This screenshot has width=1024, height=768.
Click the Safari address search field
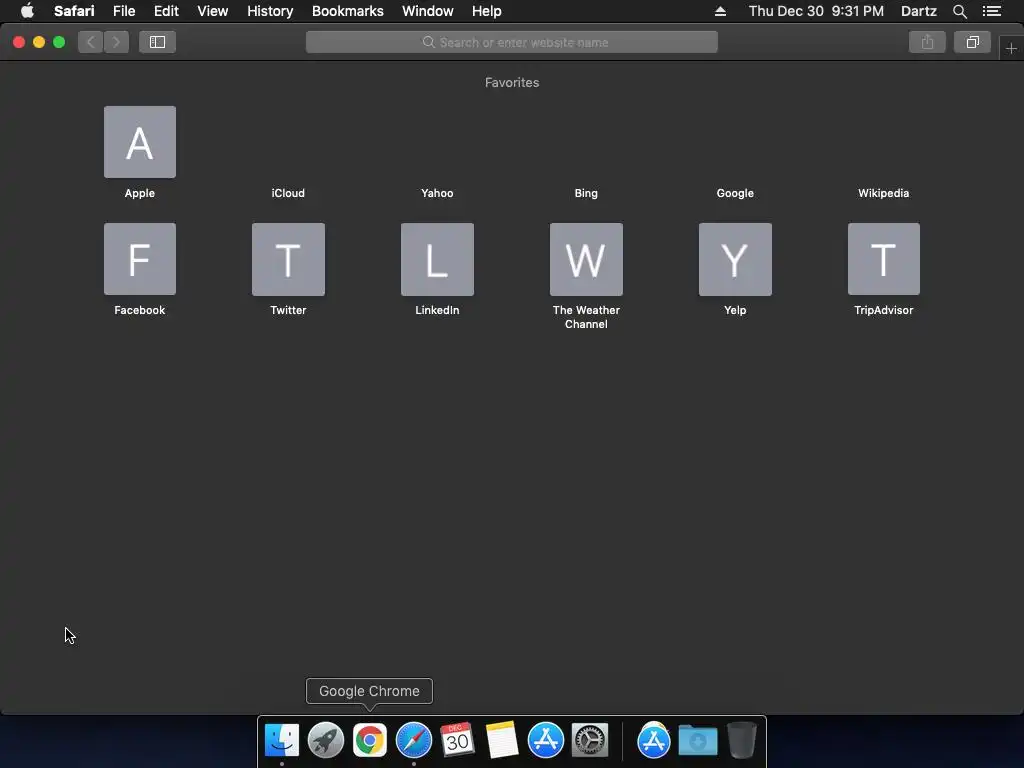(x=512, y=42)
